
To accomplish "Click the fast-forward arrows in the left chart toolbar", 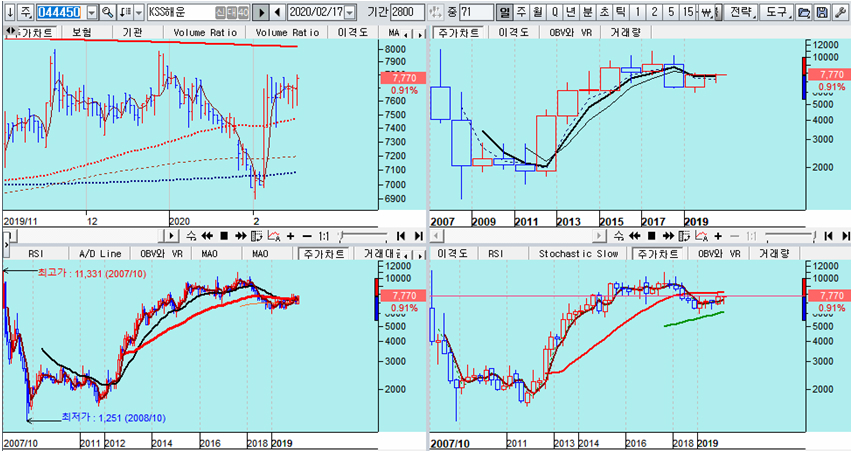I will (x=240, y=236).
